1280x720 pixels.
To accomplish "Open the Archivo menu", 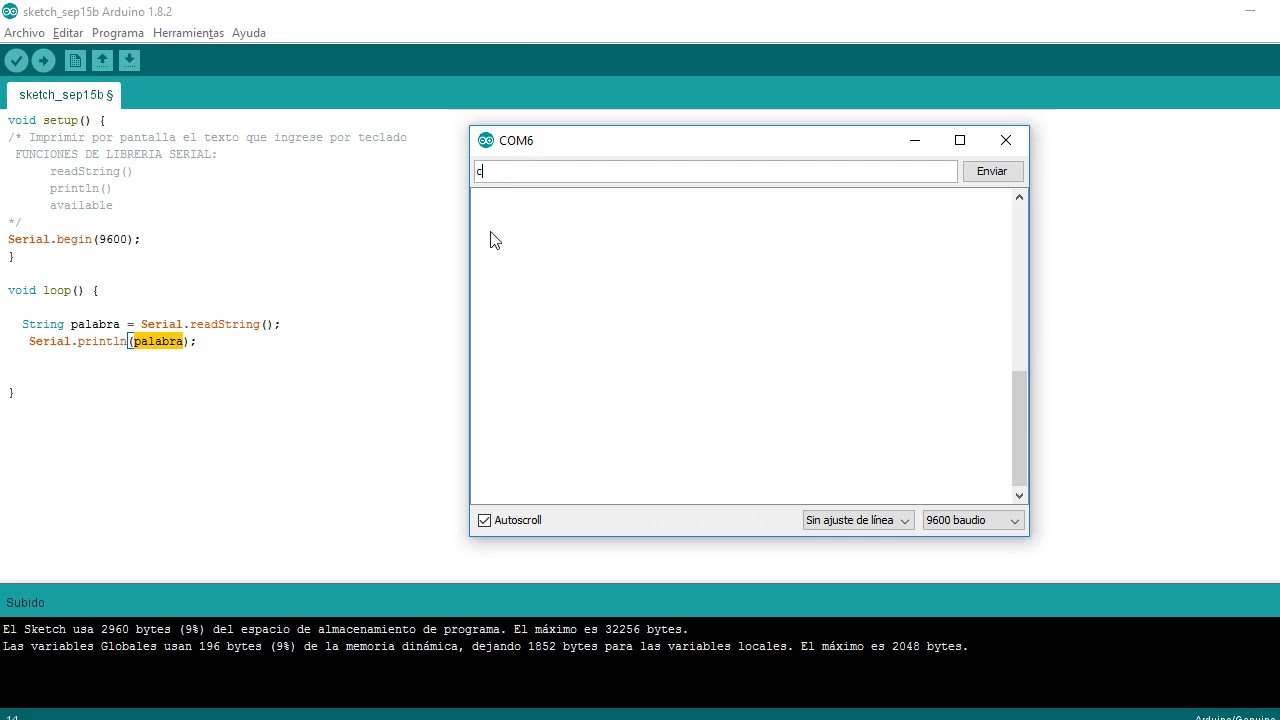I will (x=24, y=33).
